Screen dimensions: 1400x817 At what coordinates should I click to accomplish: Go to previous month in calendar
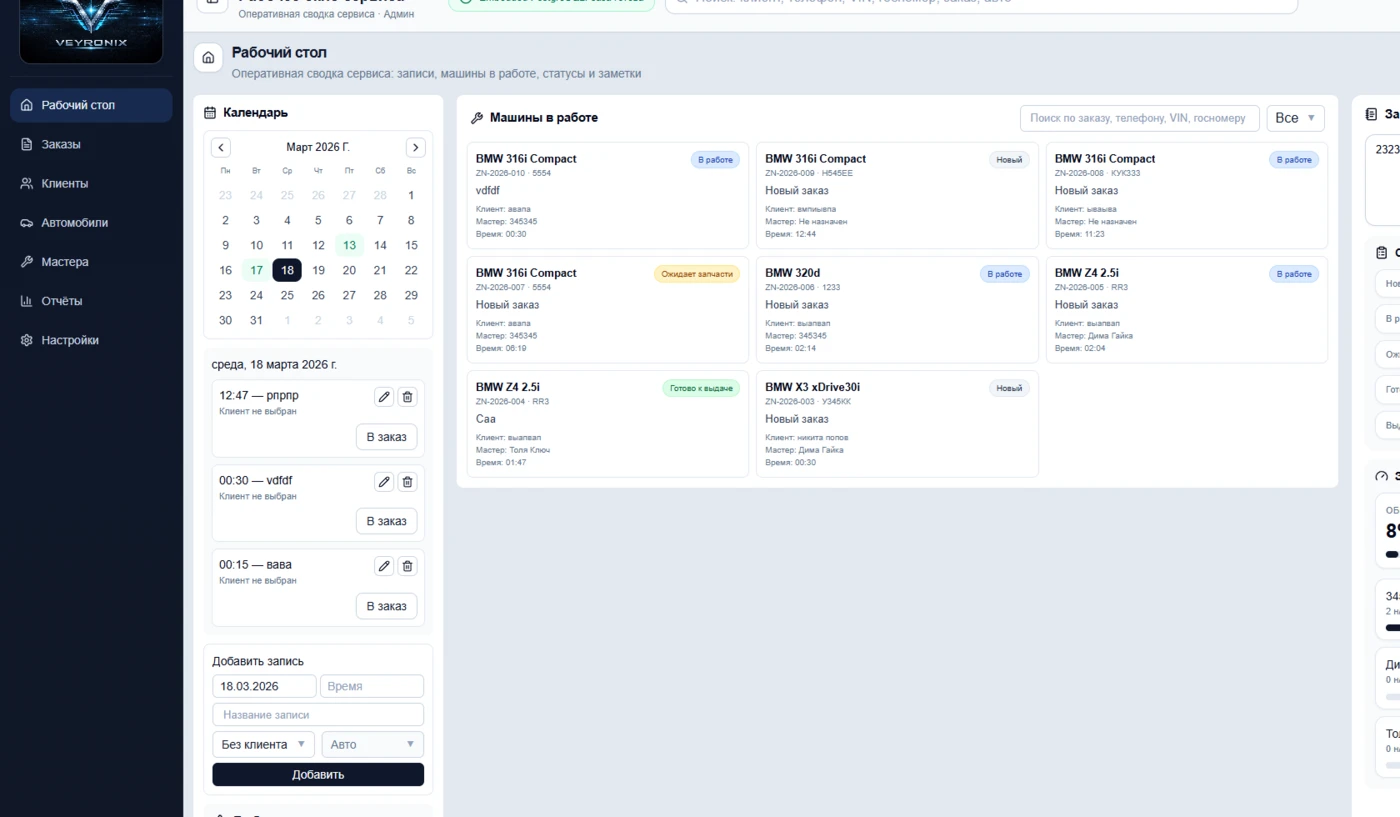click(x=221, y=147)
